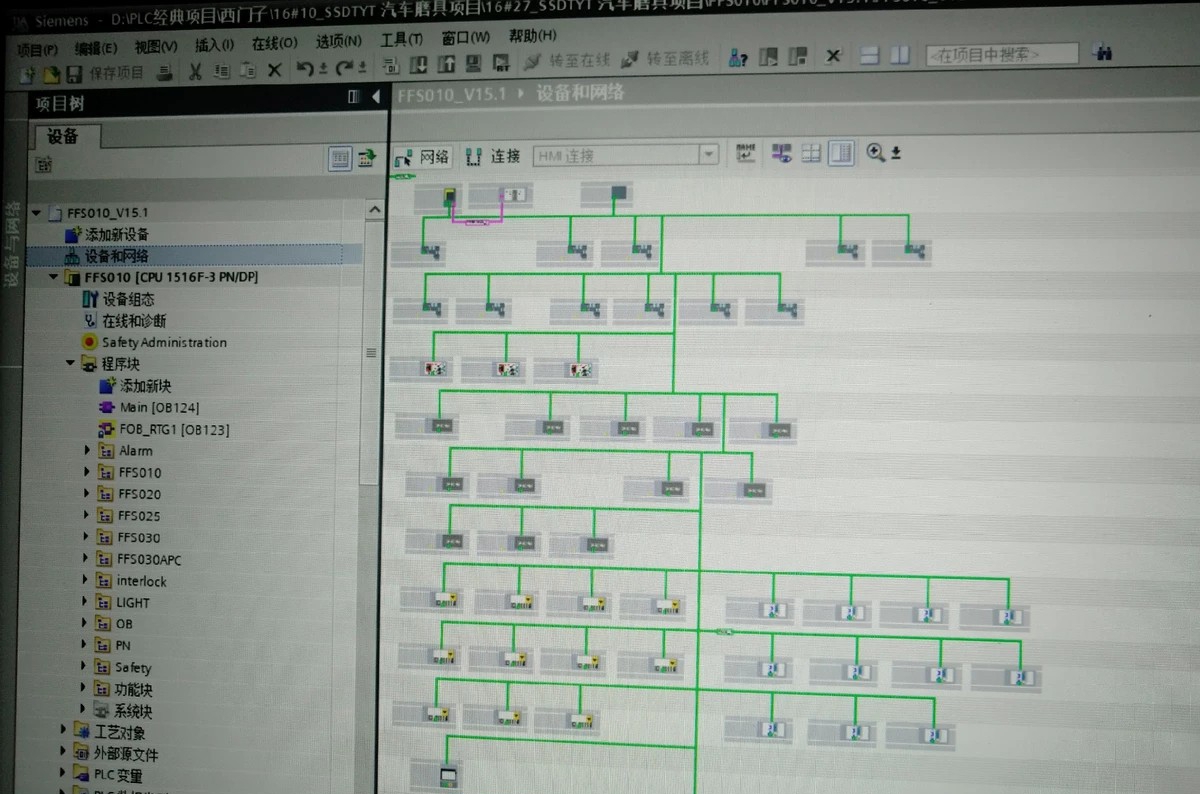Select the 设备 tab in project tree

(x=64, y=136)
